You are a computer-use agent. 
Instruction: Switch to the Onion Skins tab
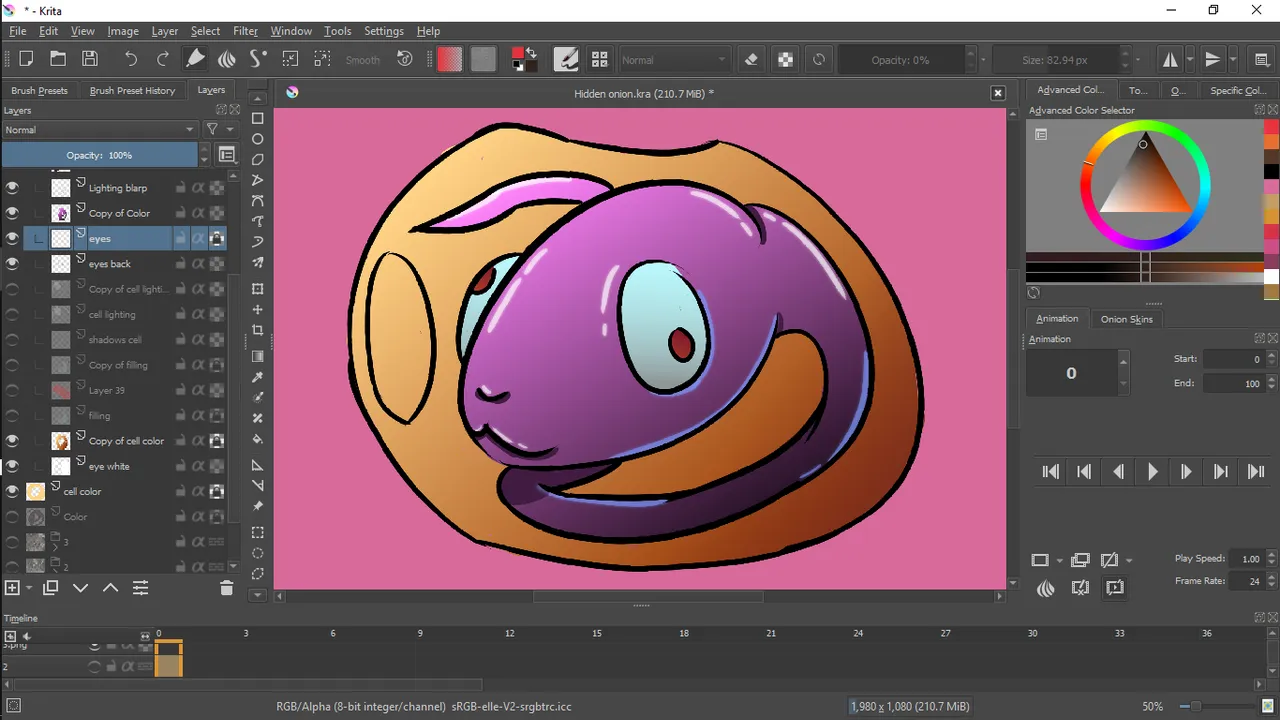1127,319
